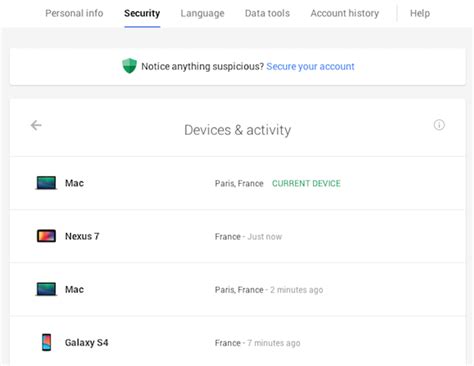Click the Notice anything suspicious? text
This screenshot has width=474, height=366.
coord(202,66)
